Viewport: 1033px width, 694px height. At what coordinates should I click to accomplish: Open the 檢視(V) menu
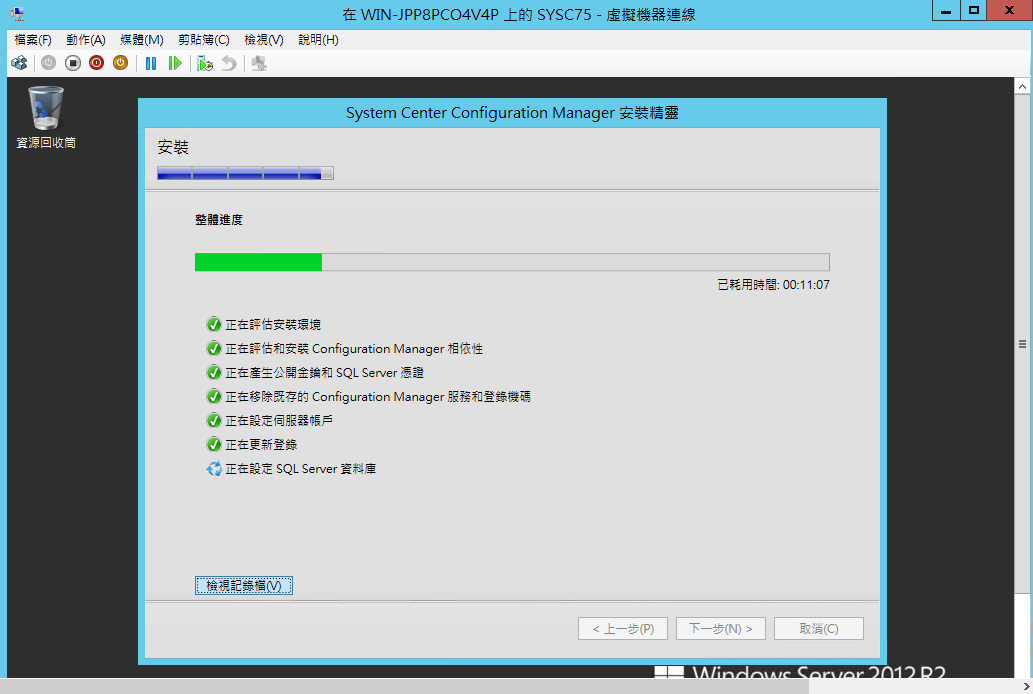click(264, 40)
